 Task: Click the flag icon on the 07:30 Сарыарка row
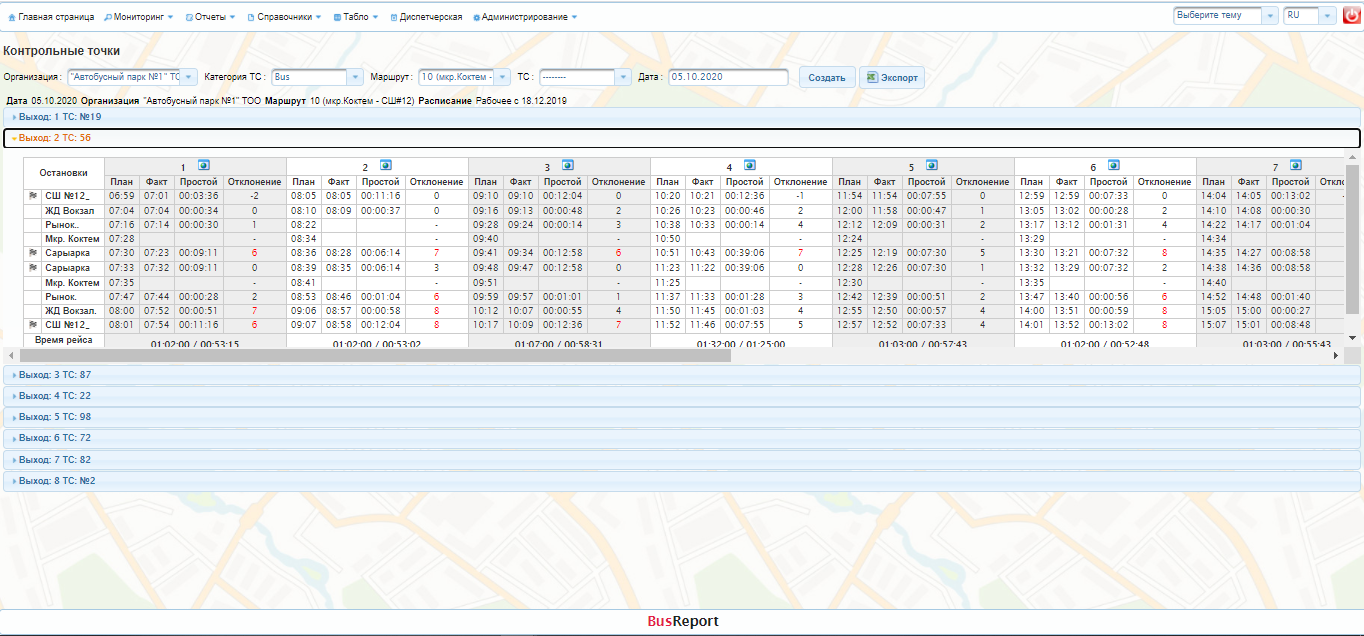(34, 254)
